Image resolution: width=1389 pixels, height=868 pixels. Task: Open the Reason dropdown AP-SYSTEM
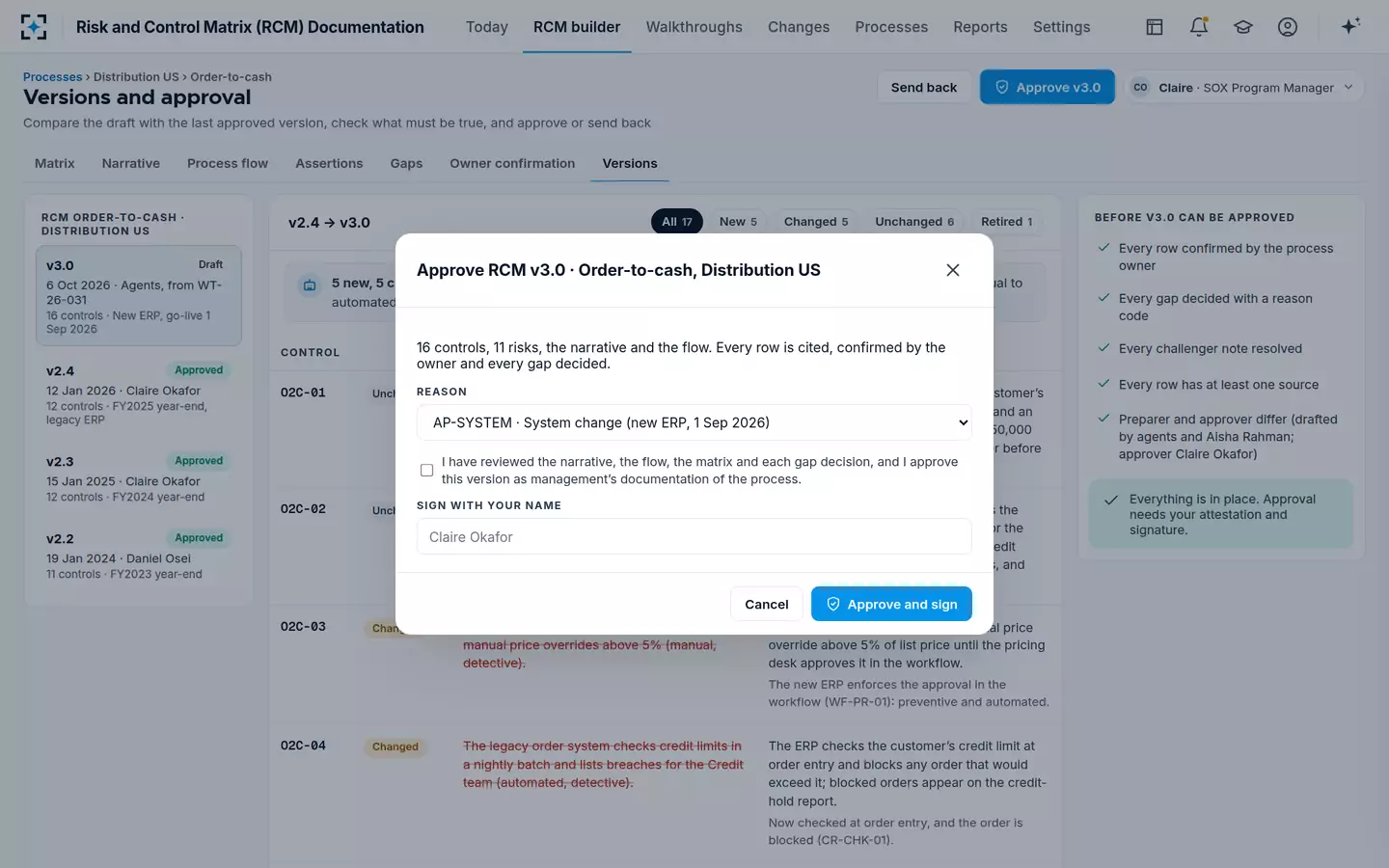[x=694, y=422]
